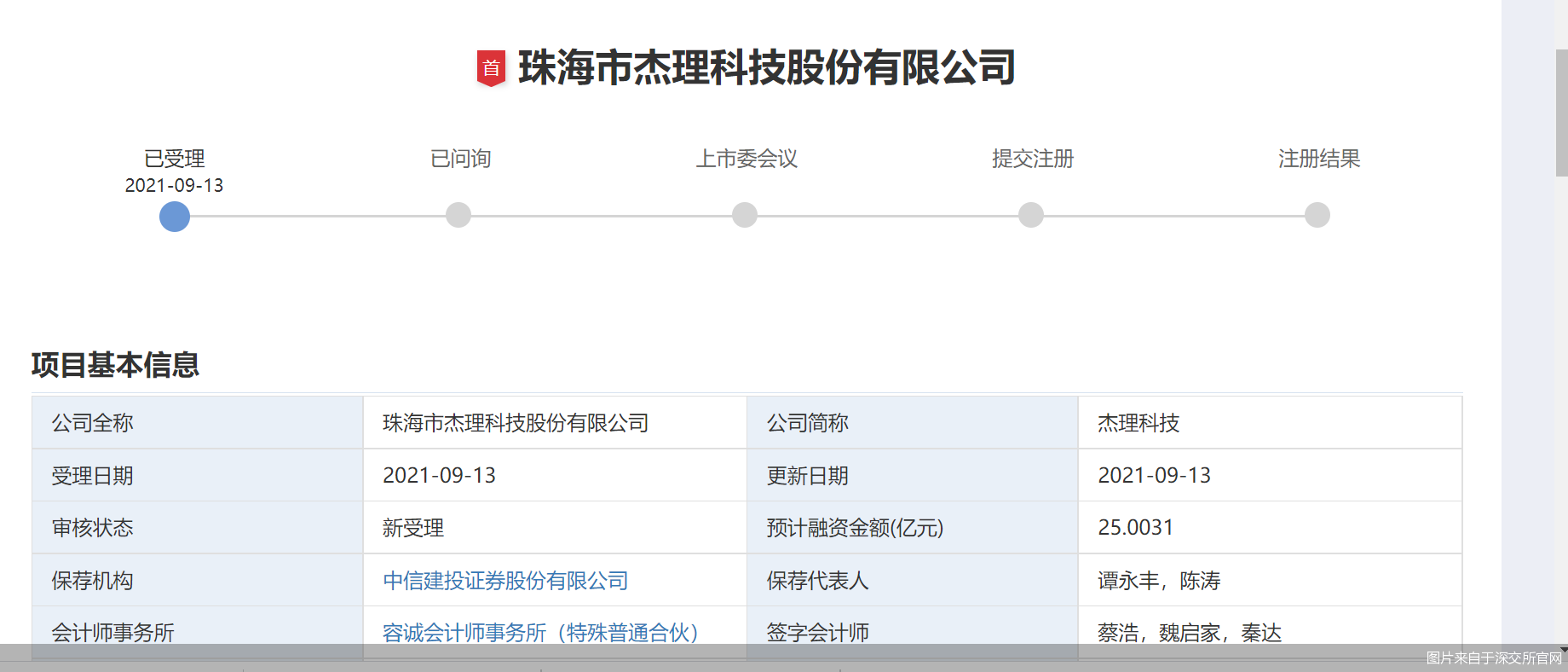The image size is (1568, 672).
Task: Select the 上市委会议 timeline step dot
Action: click(745, 215)
